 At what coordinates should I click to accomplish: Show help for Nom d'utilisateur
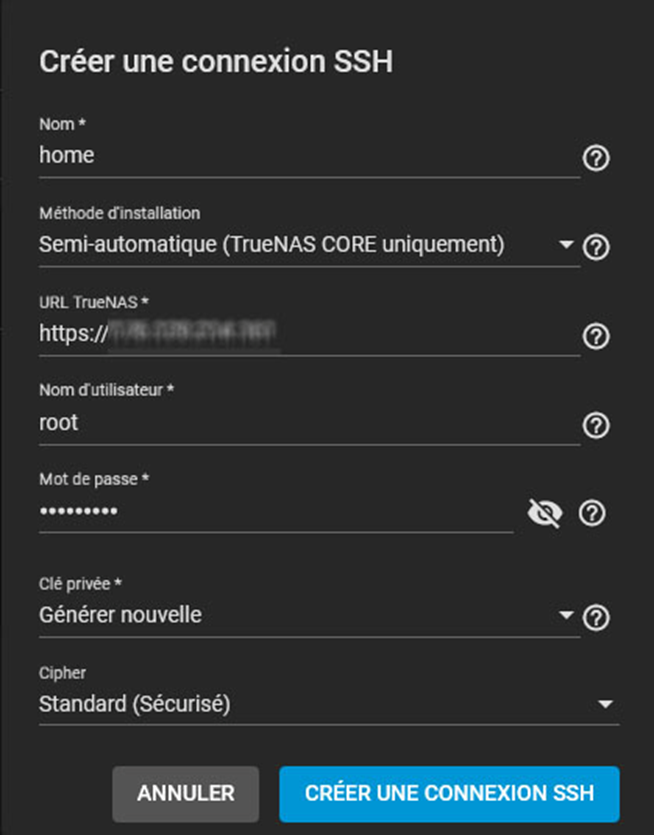tap(596, 426)
